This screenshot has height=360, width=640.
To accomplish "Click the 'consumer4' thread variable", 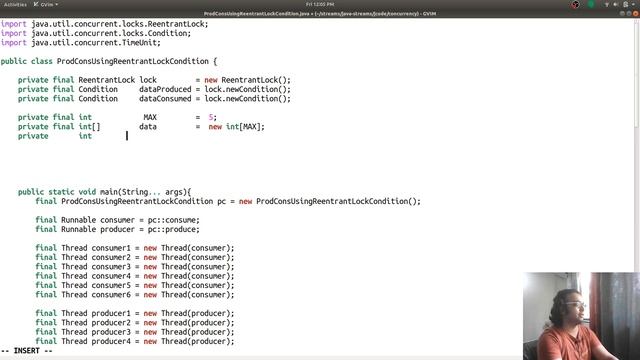I will (111, 276).
